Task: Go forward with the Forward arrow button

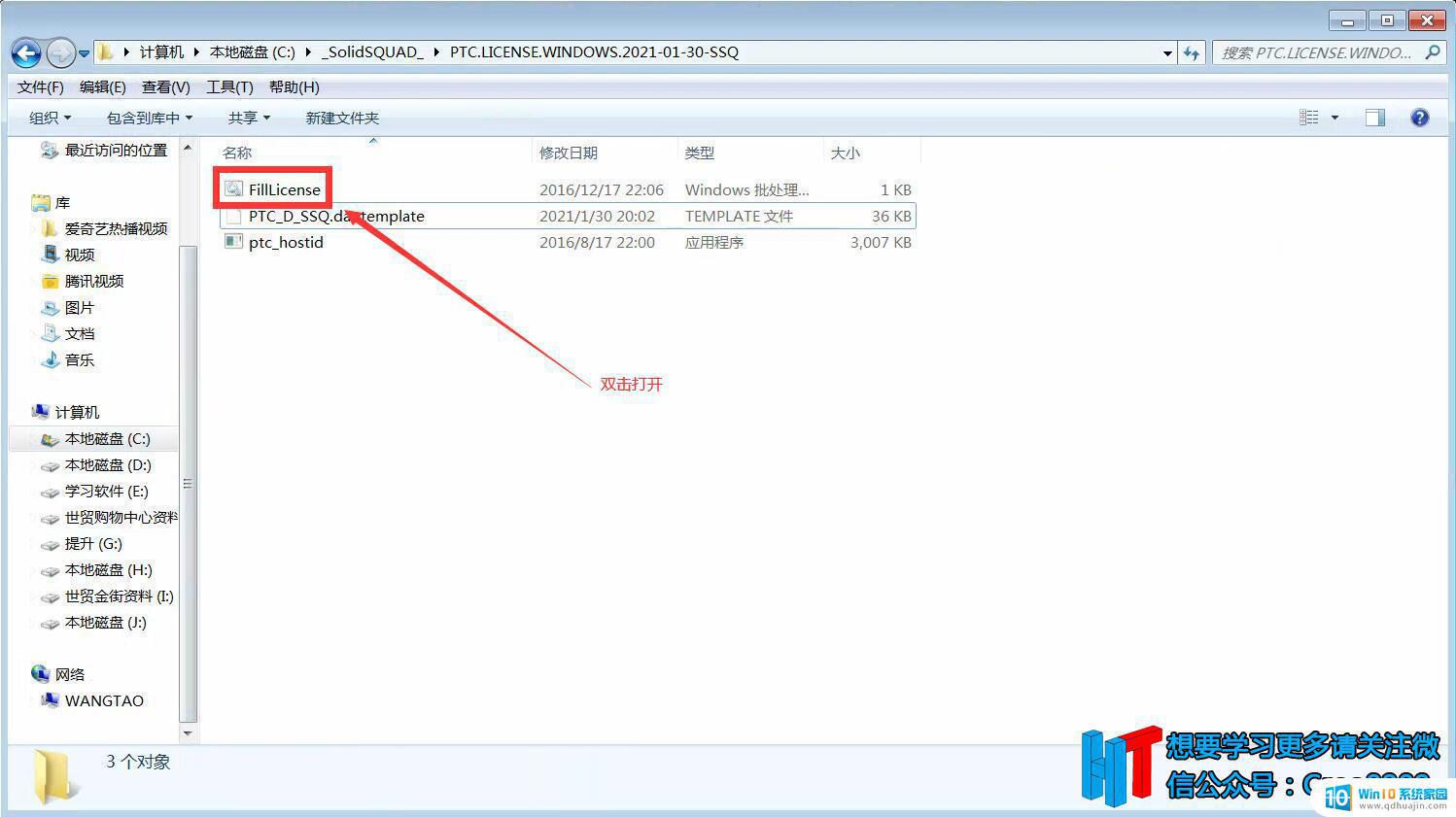Action: point(60,52)
